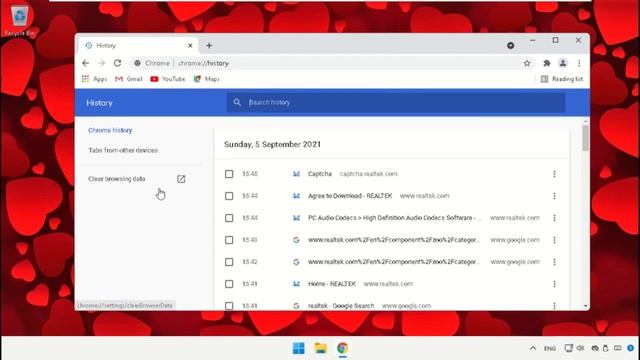Open more actions for realtek - Google Search
The image size is (640, 360).
coord(554,306)
